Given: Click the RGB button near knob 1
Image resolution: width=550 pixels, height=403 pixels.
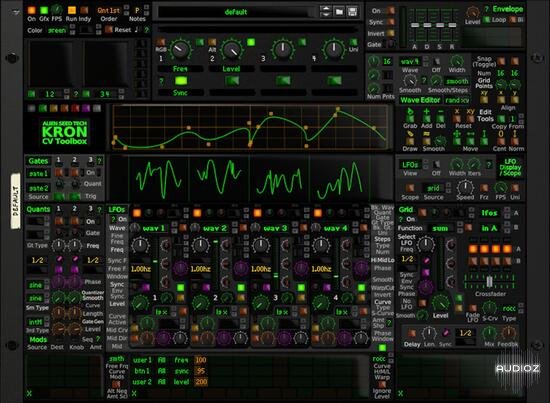Looking at the screenshot, I should [161, 42].
